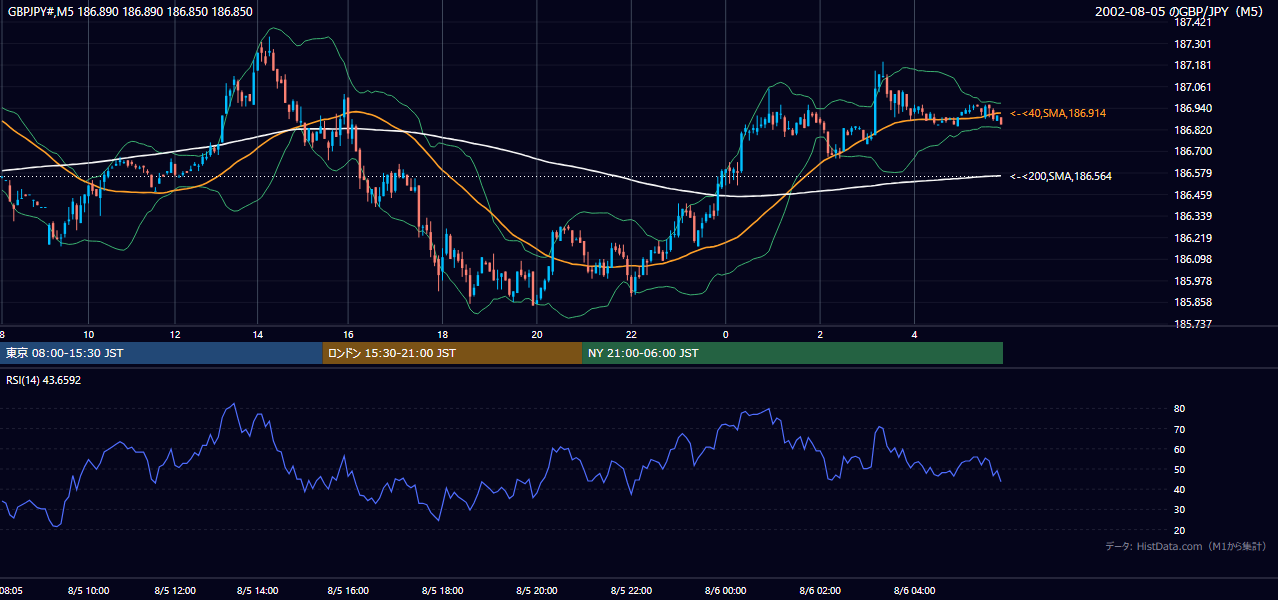Click the RSI axis level 30
Image resolution: width=1278 pixels, height=600 pixels.
(1179, 509)
